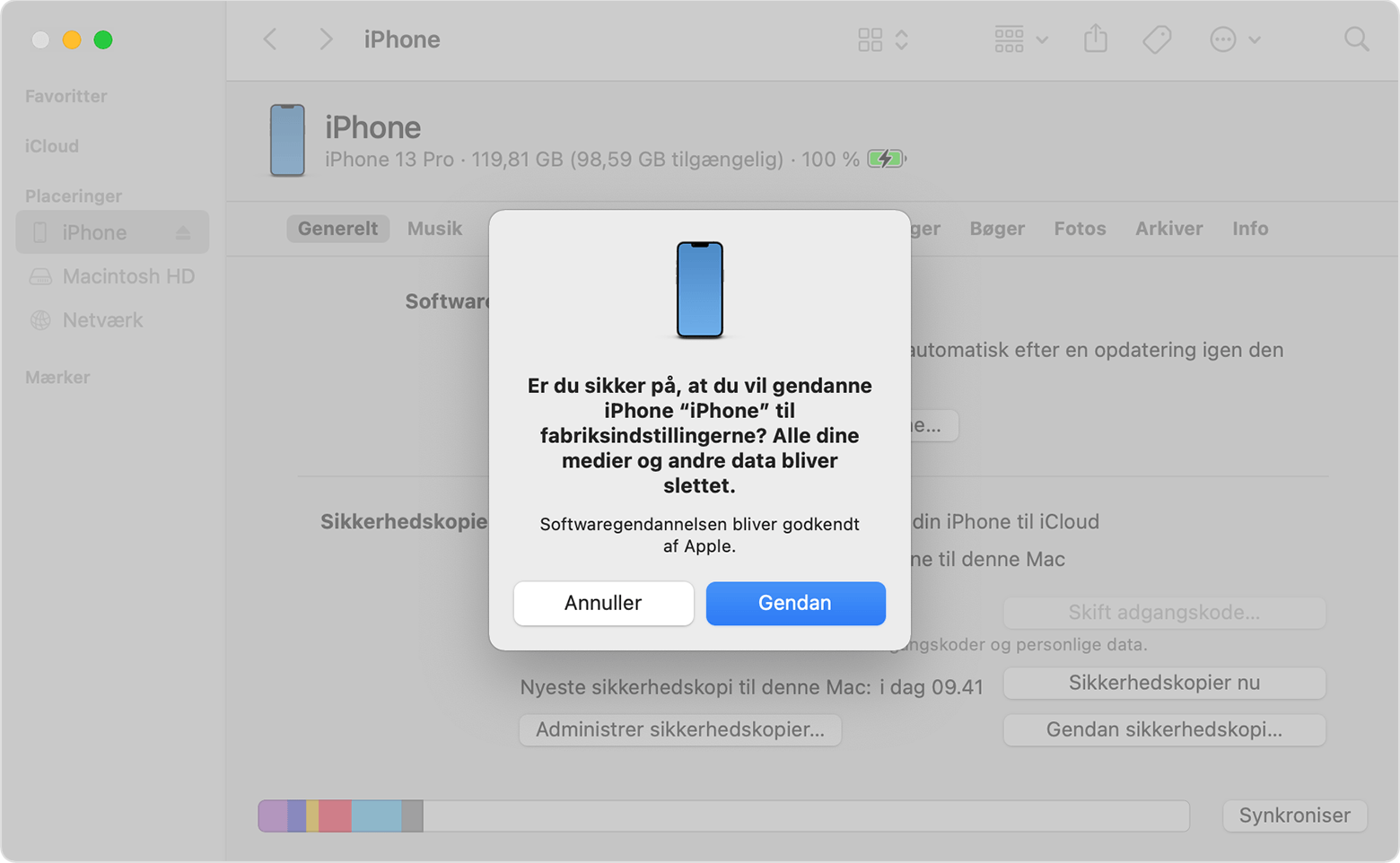Click iPhone device icon in dialog
The image size is (1400, 863).
coord(699,290)
